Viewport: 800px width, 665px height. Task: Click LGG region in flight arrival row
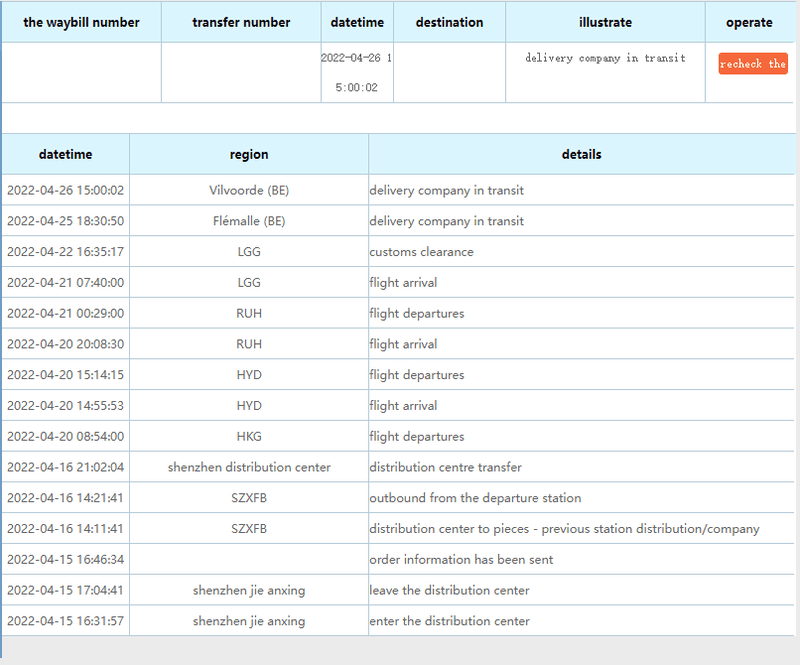[249, 283]
